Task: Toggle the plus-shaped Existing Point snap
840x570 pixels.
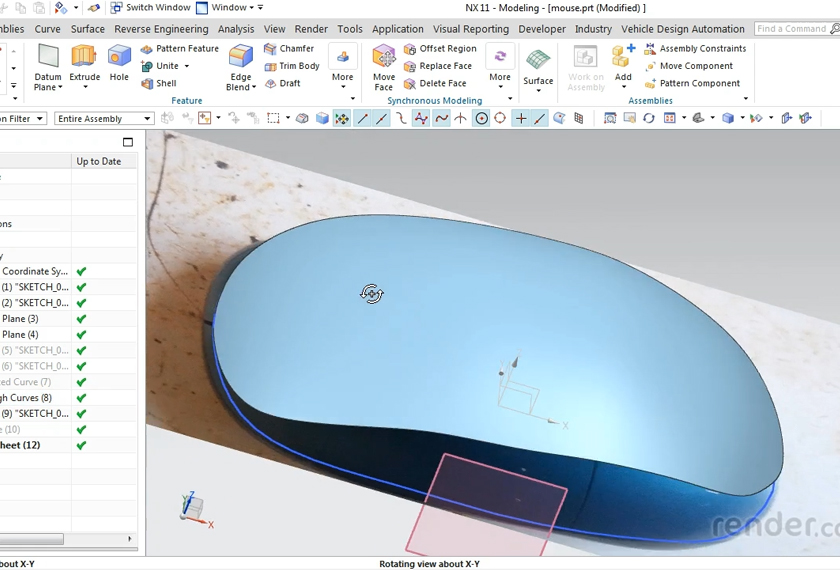Action: (520, 118)
